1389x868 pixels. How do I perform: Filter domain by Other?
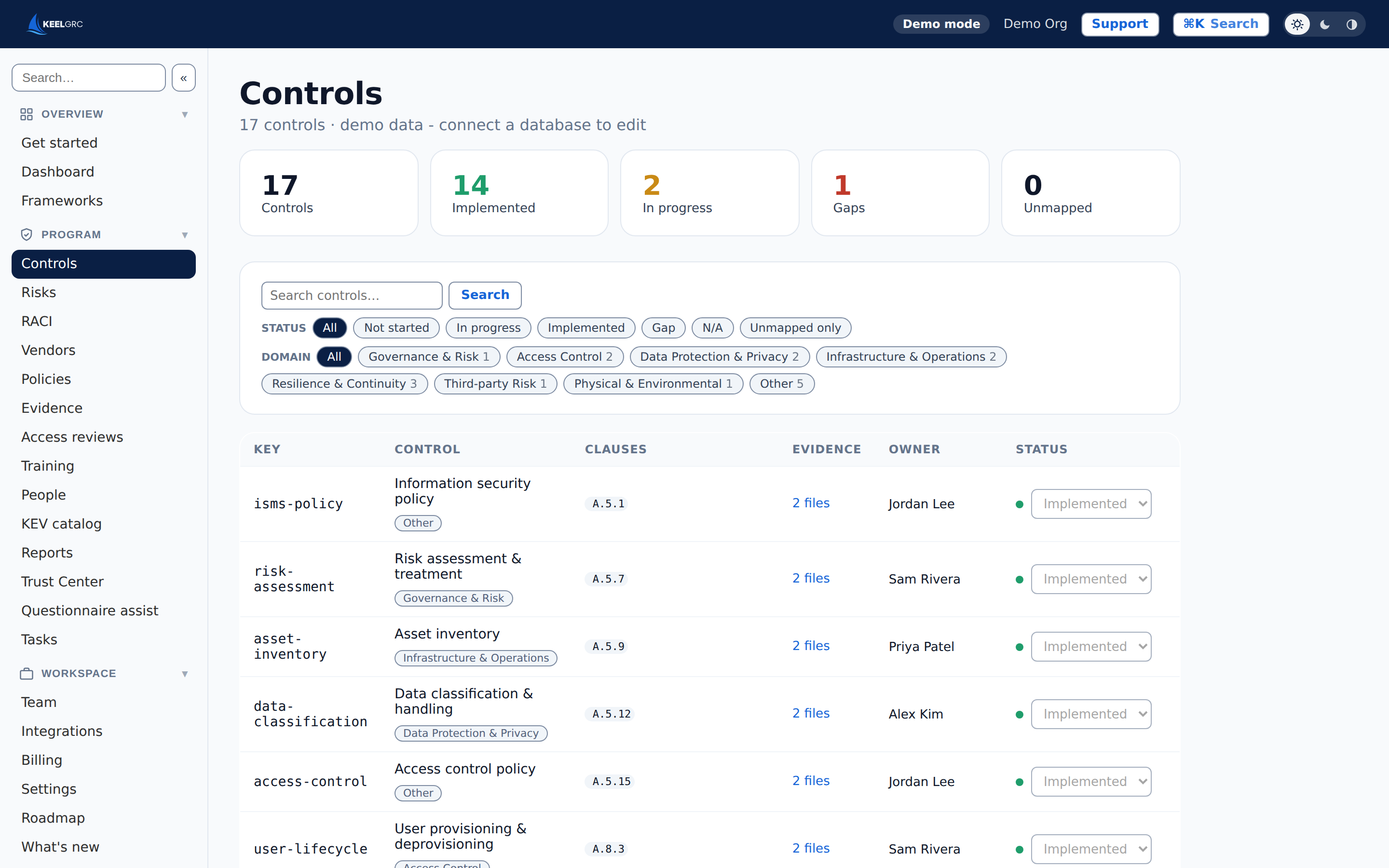coord(782,383)
